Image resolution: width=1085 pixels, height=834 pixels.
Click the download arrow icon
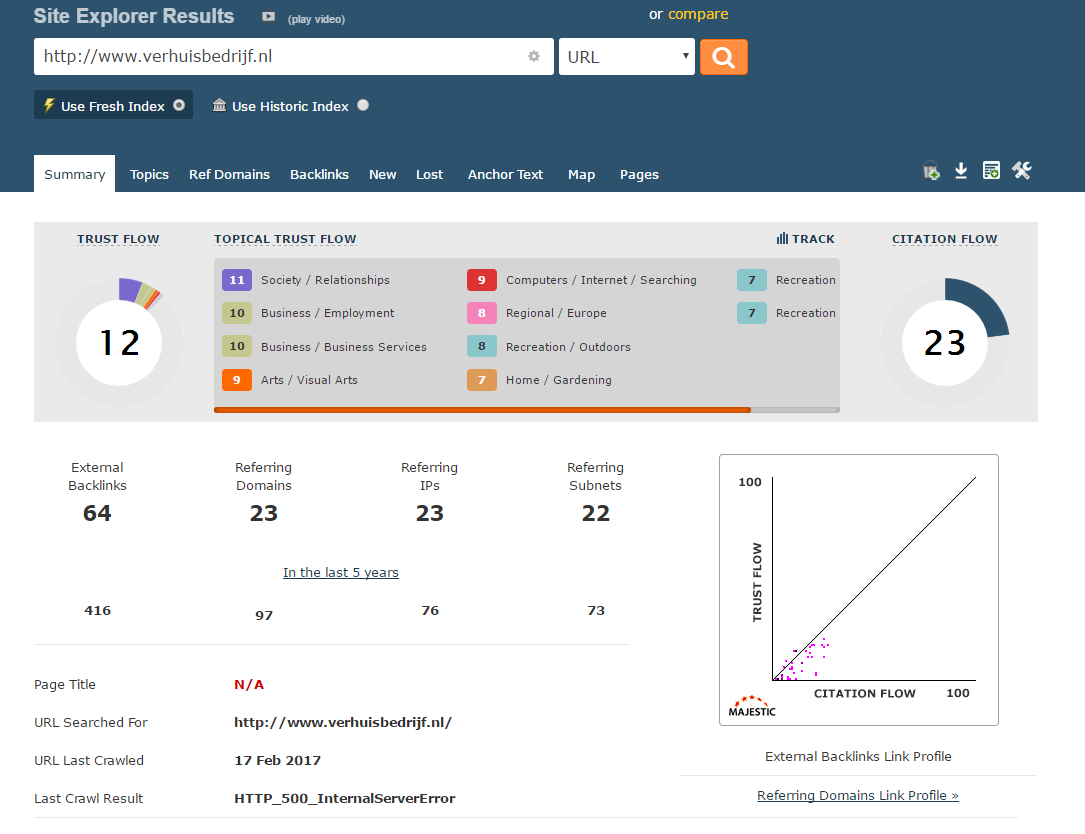point(961,171)
